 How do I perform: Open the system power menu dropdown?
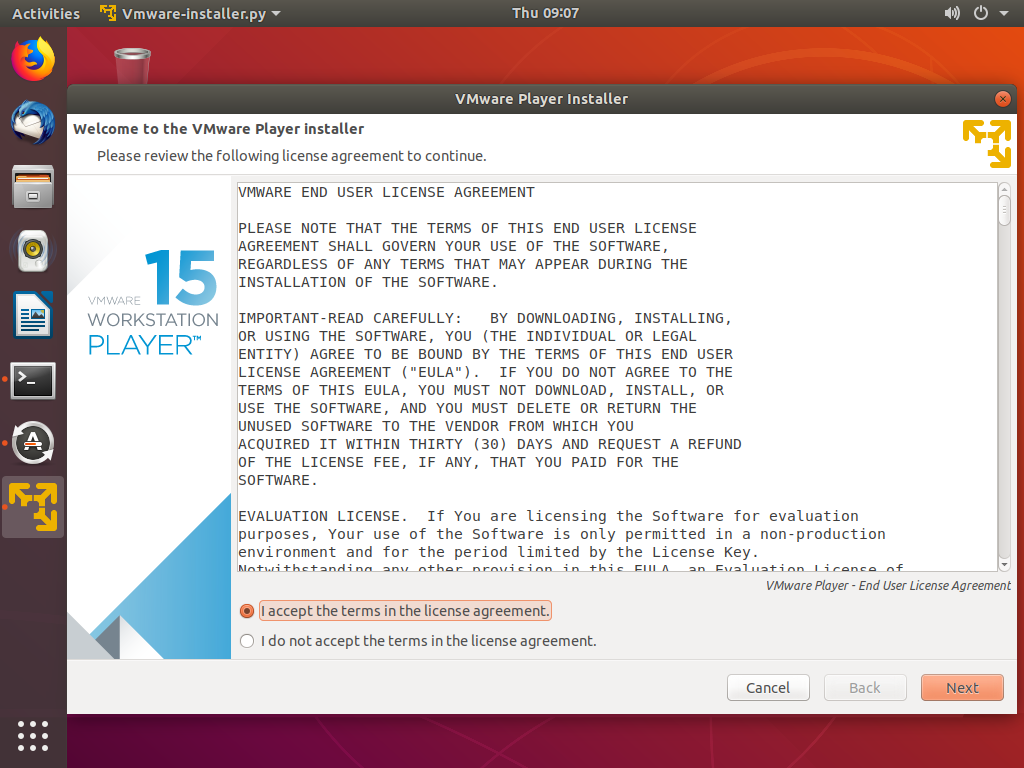(x=990, y=13)
